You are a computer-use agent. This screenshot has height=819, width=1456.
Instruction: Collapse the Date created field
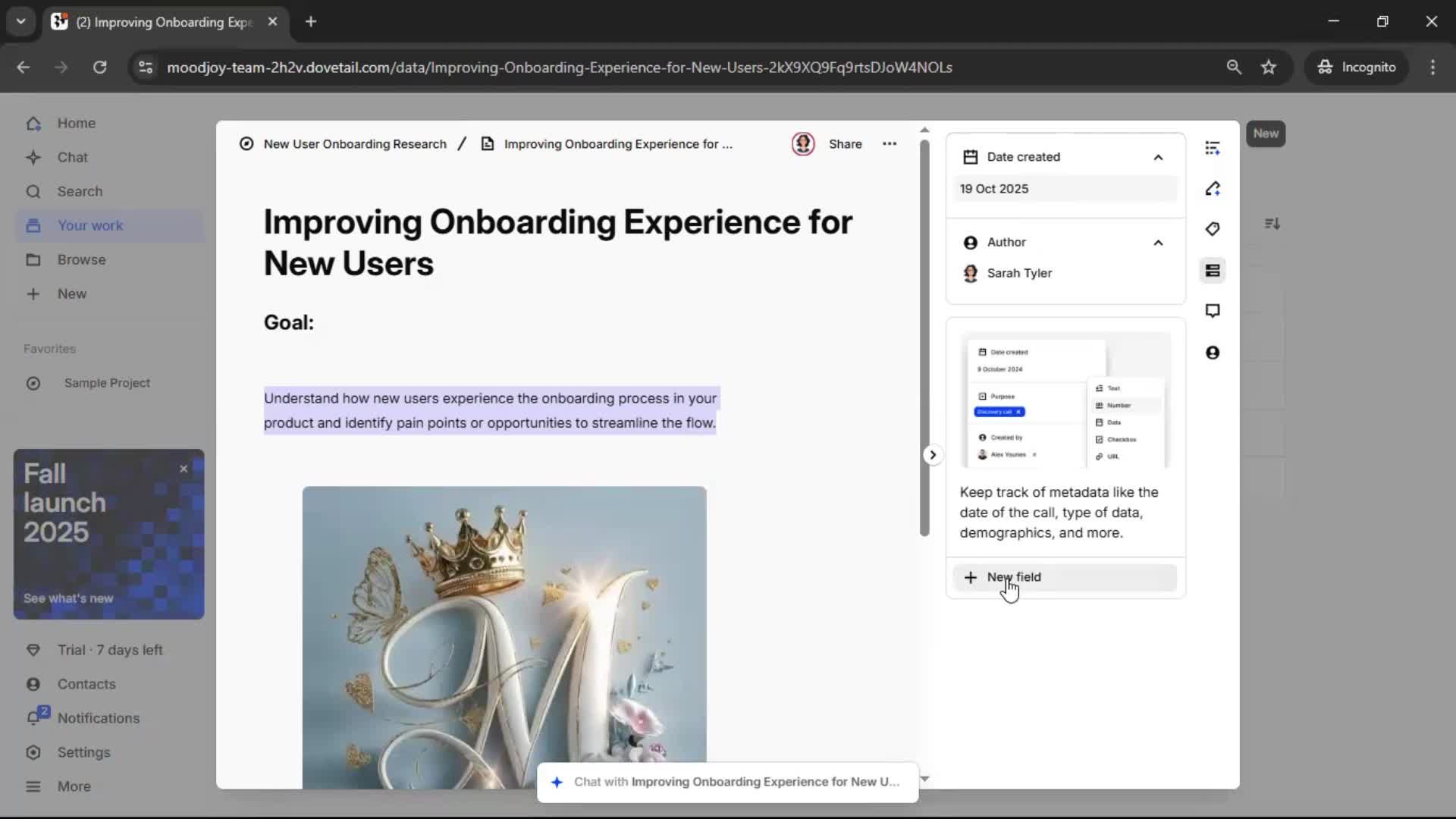tap(1157, 157)
